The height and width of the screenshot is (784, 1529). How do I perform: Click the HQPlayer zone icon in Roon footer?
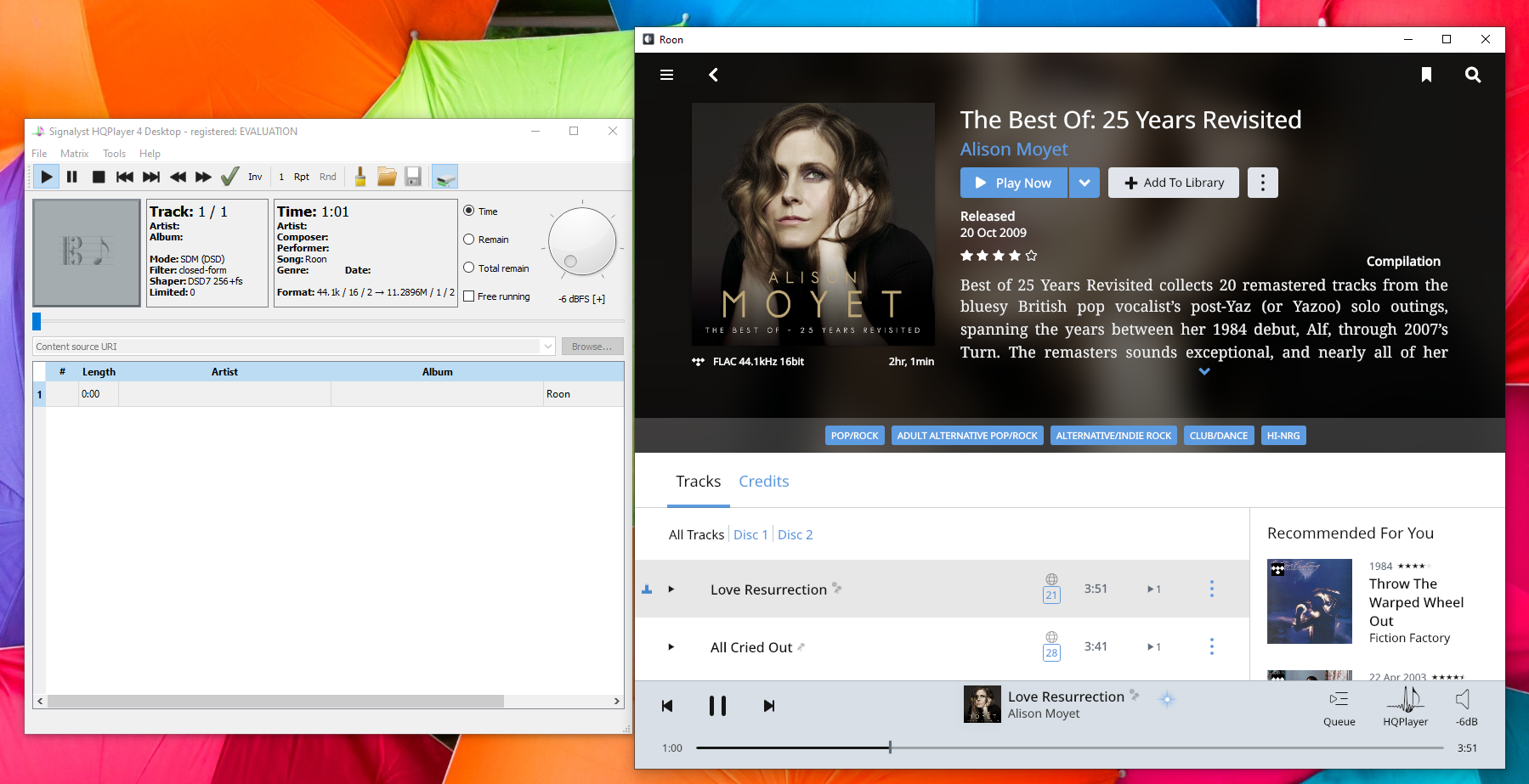(x=1405, y=707)
